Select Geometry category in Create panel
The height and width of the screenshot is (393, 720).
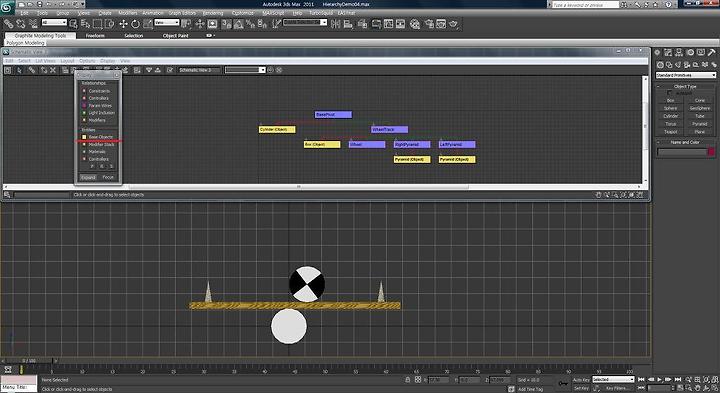660,65
